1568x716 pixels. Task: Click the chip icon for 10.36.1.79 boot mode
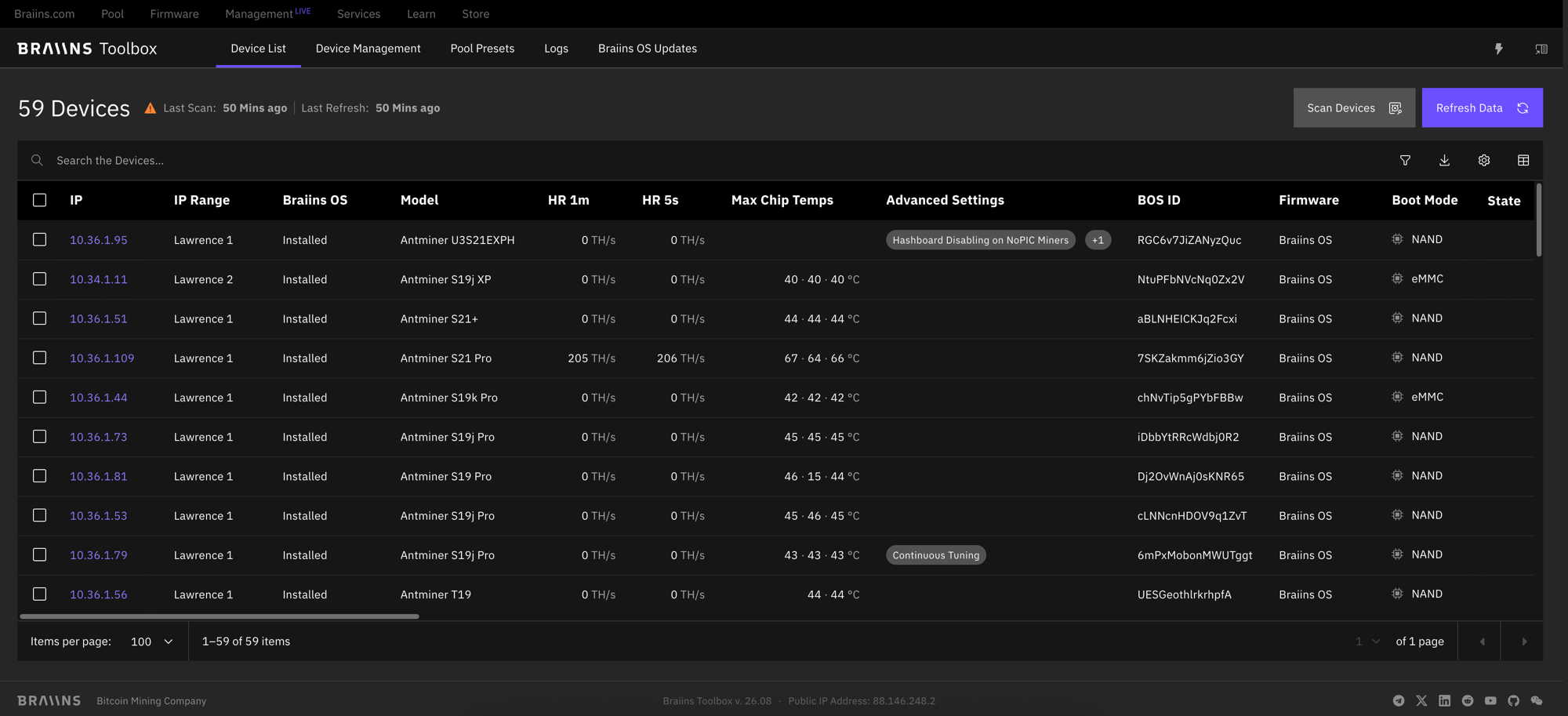1397,554
